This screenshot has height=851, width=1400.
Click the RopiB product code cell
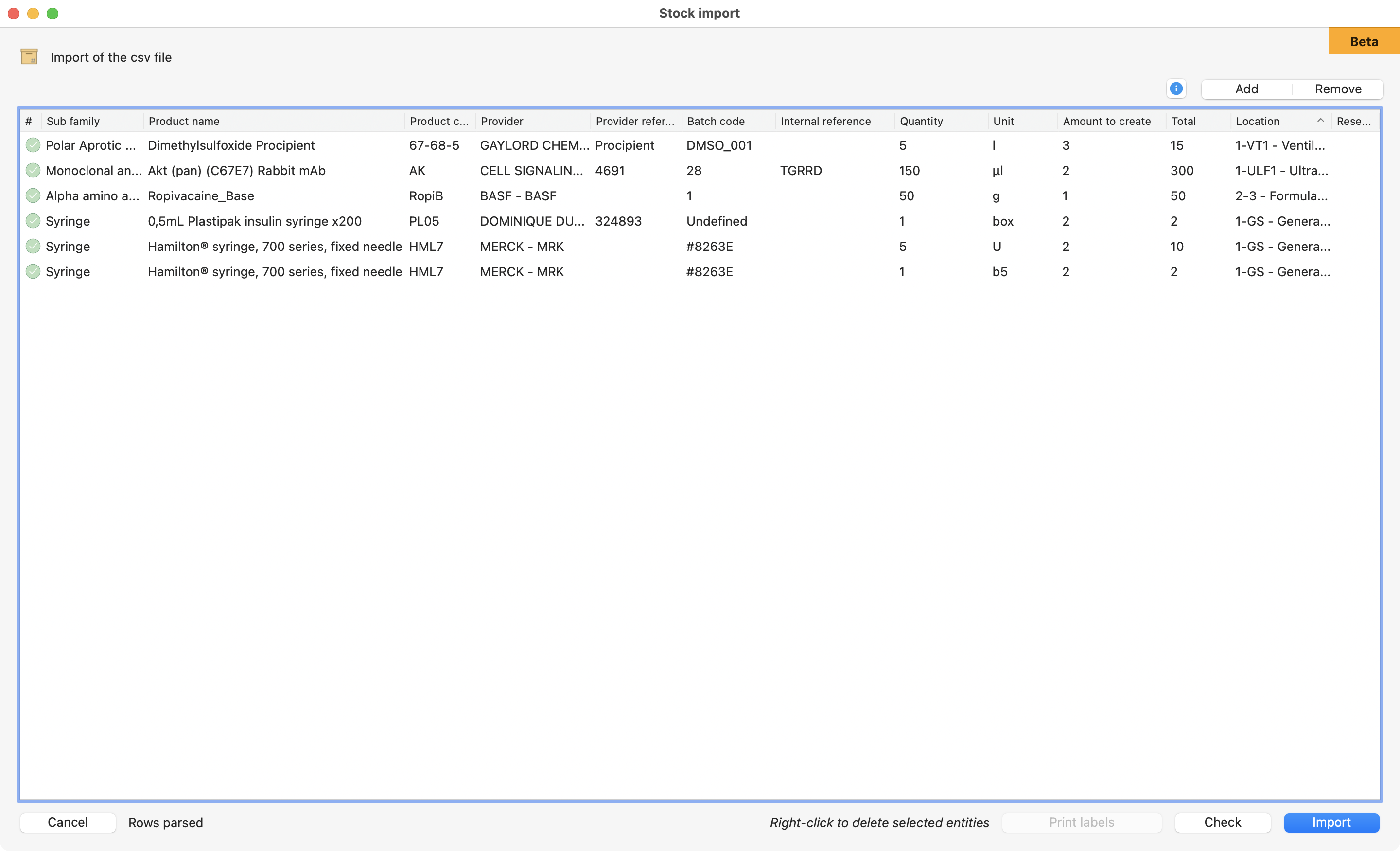point(425,196)
